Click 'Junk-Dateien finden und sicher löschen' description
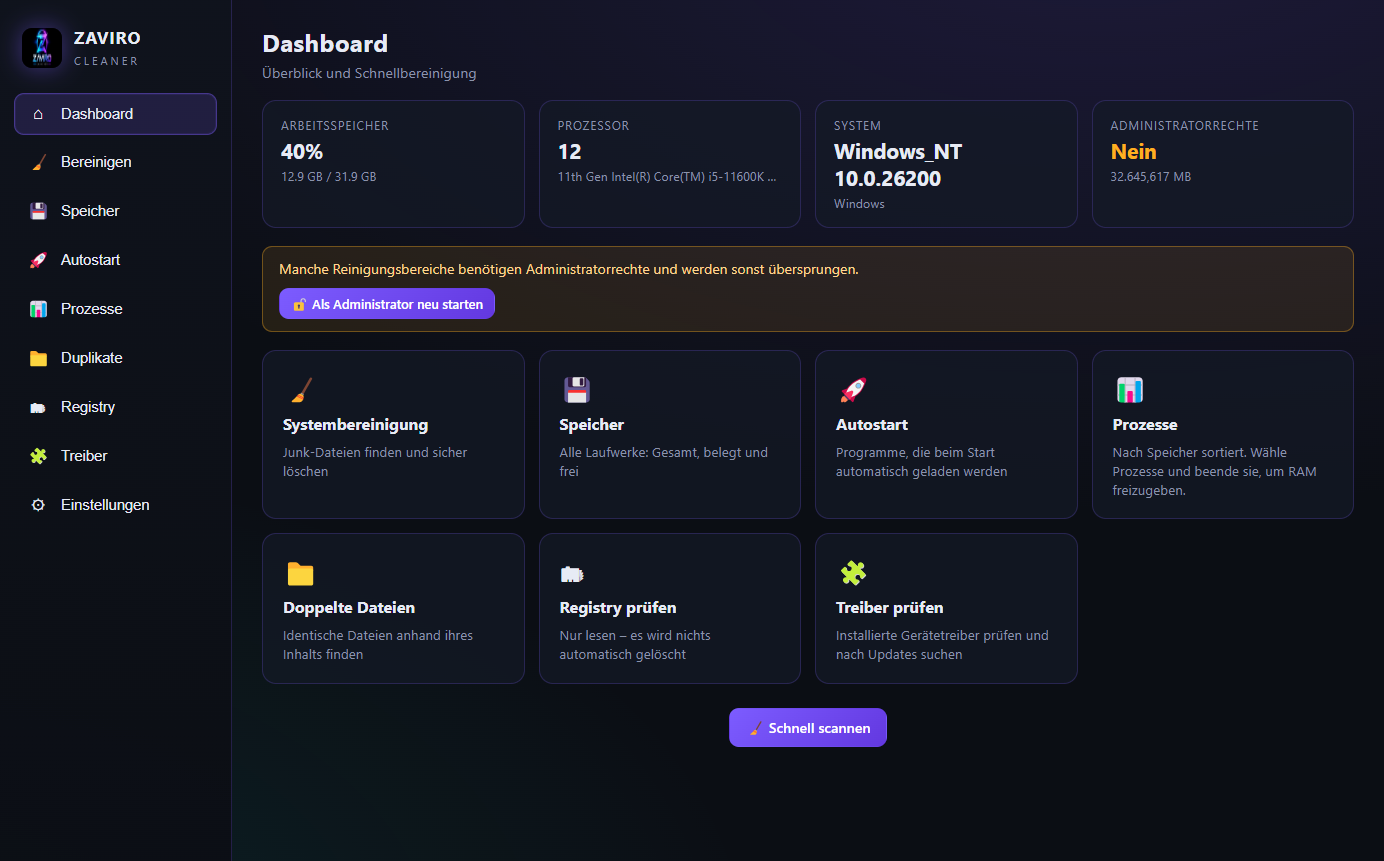The height and width of the screenshot is (861, 1384). pos(375,462)
